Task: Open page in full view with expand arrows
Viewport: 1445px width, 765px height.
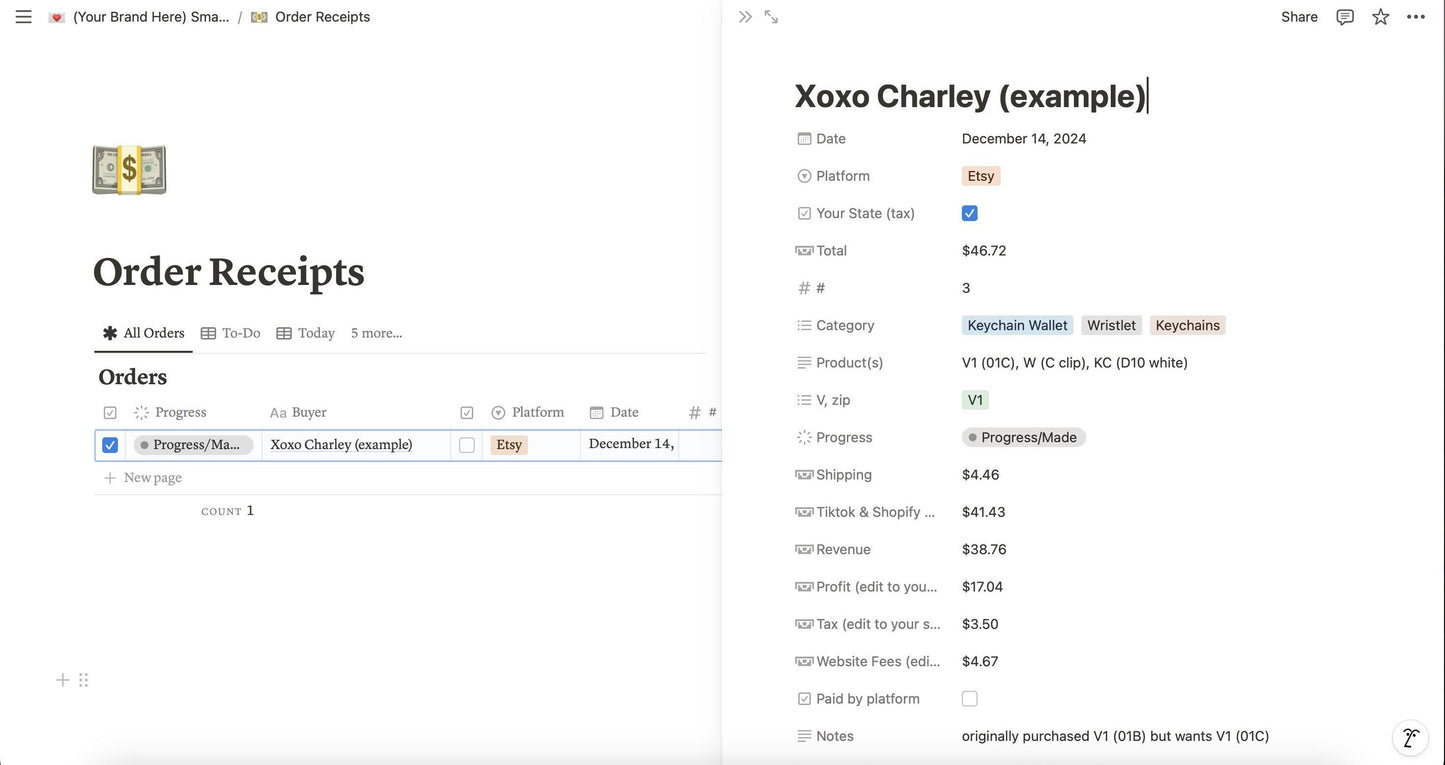Action: pyautogui.click(x=771, y=17)
